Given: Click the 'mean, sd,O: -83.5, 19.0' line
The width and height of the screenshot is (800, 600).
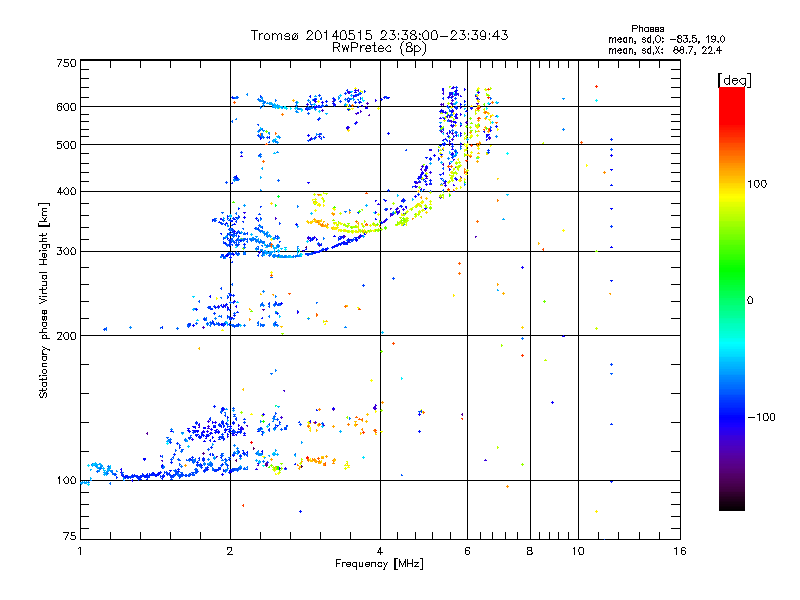Looking at the screenshot, I should 666,39.
